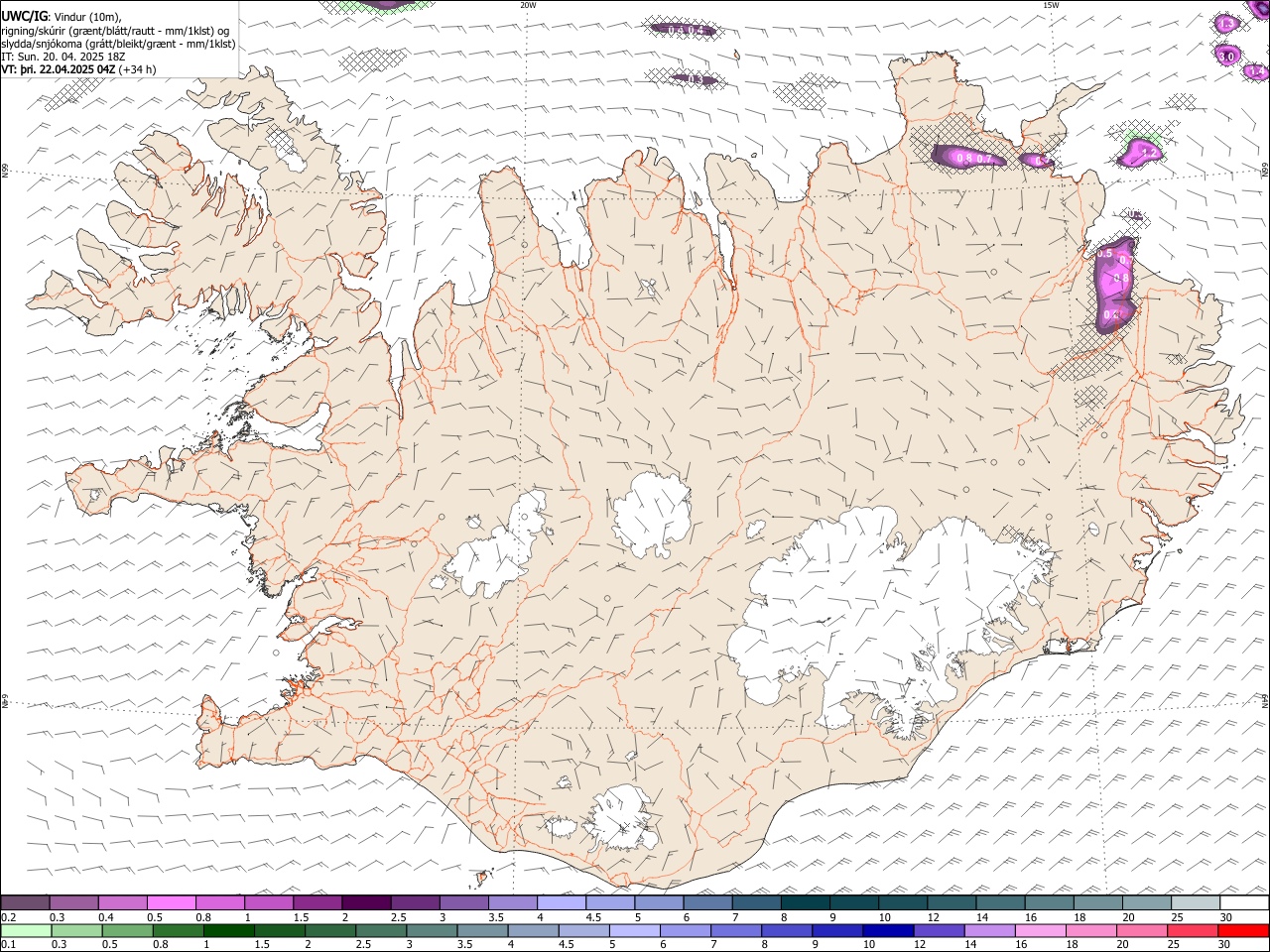Click the 'VT: þri. 22.04.2025 04Z (+34 h)' line

(x=78, y=69)
